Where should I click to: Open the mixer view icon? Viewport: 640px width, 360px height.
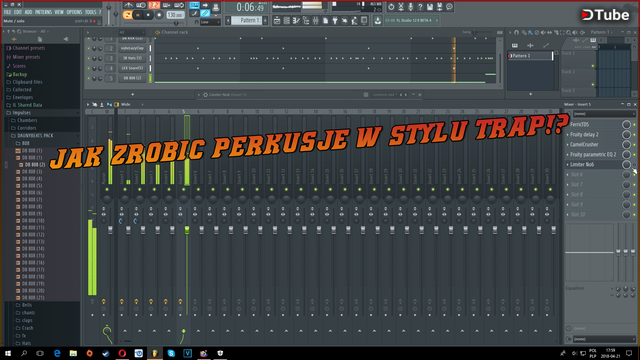[316, 20]
